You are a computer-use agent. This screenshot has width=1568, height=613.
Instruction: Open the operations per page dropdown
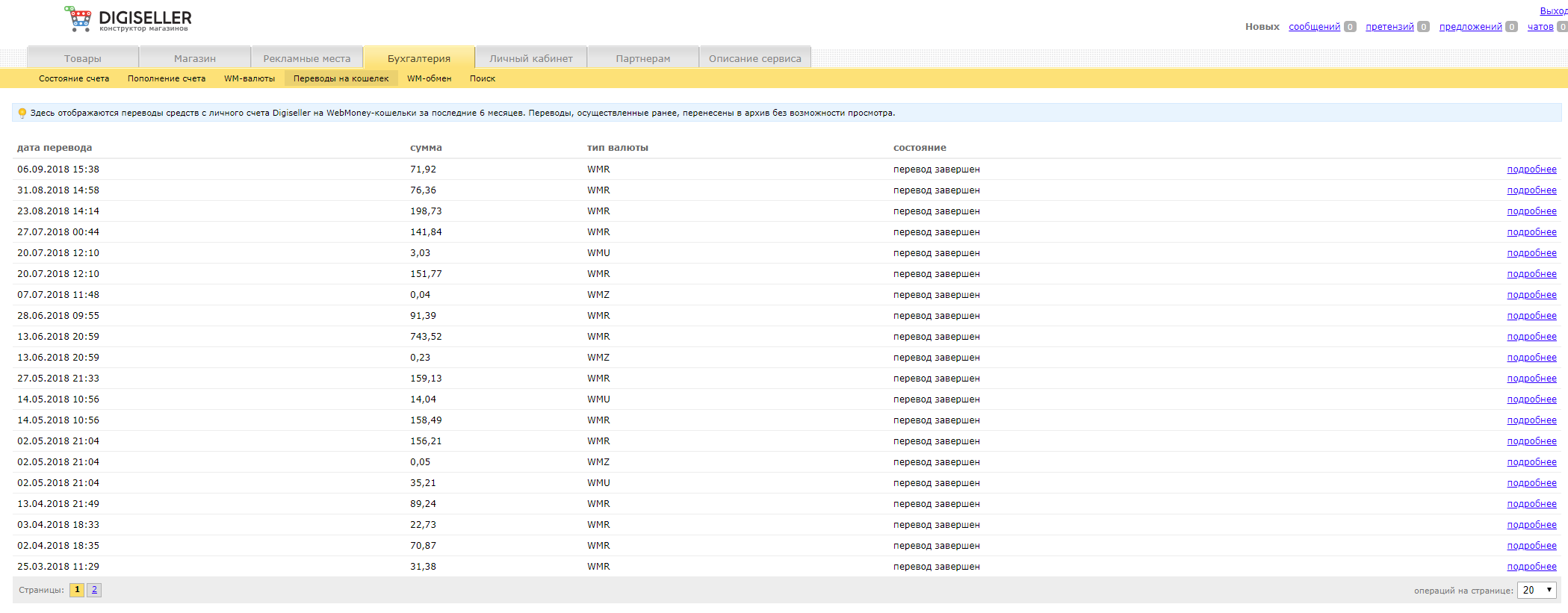(1536, 590)
